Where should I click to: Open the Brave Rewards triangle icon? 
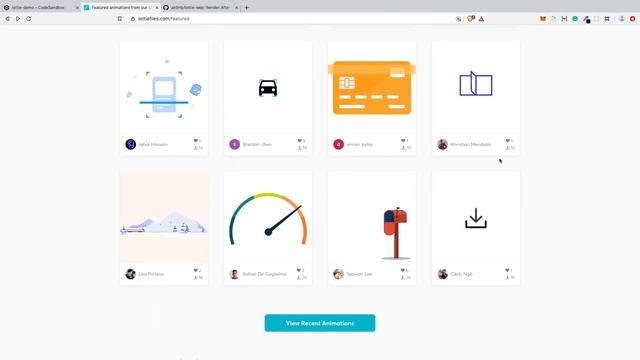coord(482,19)
